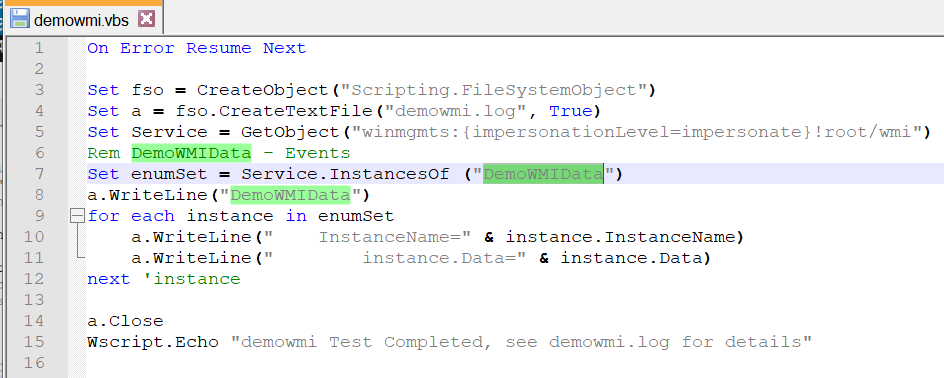Click the winmgmts impersonationLevel string on line 5

637,132
